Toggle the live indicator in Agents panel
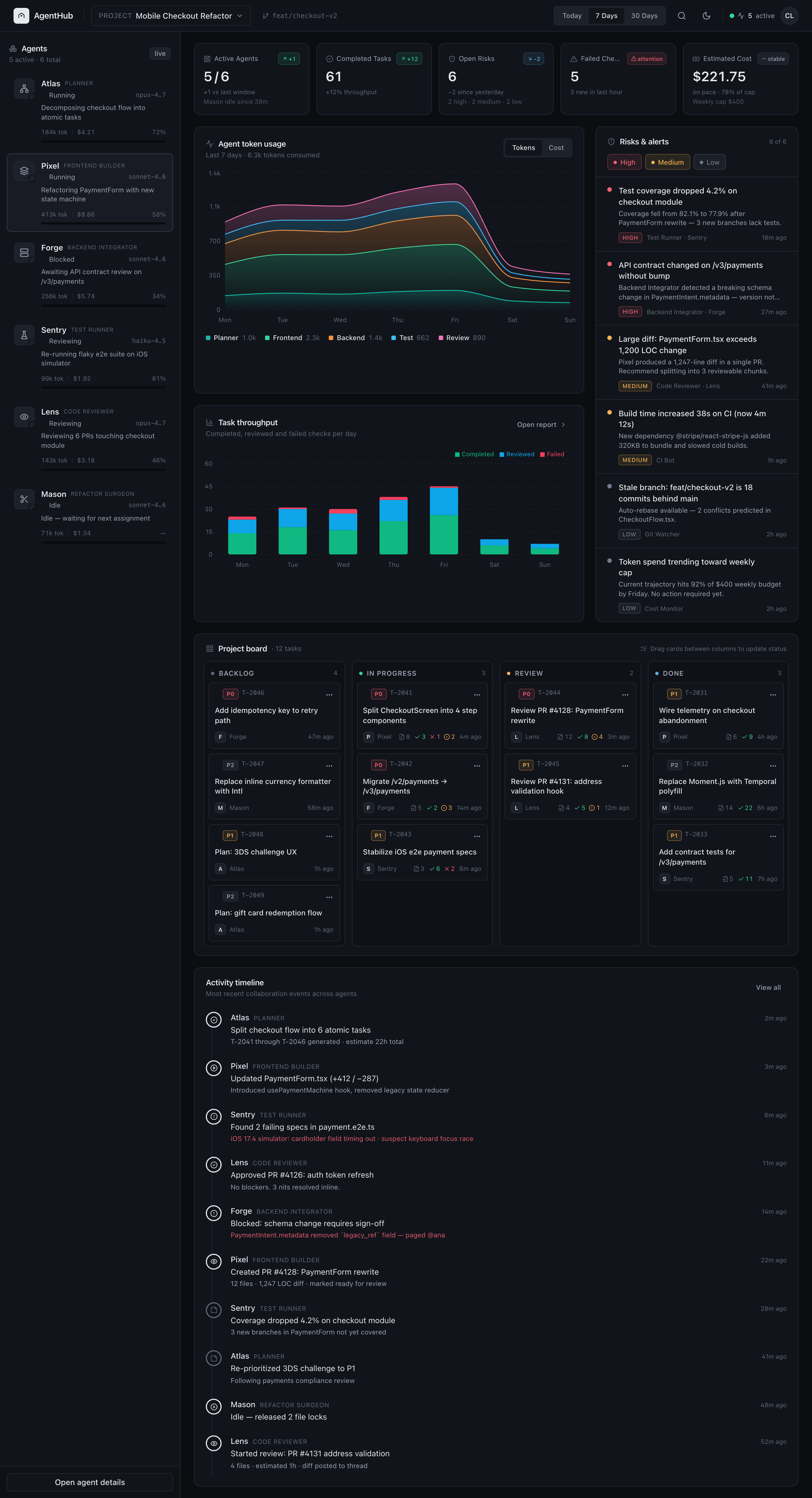The image size is (812, 1498). tap(160, 54)
